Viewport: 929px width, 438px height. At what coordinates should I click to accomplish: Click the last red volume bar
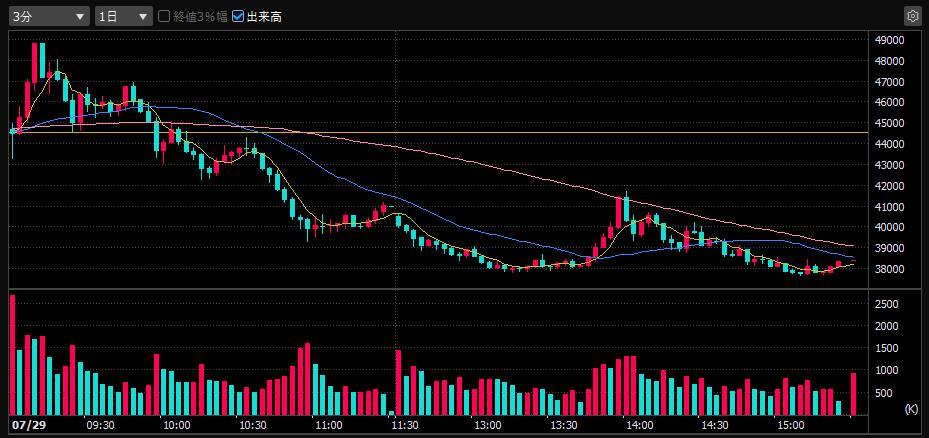pos(854,394)
